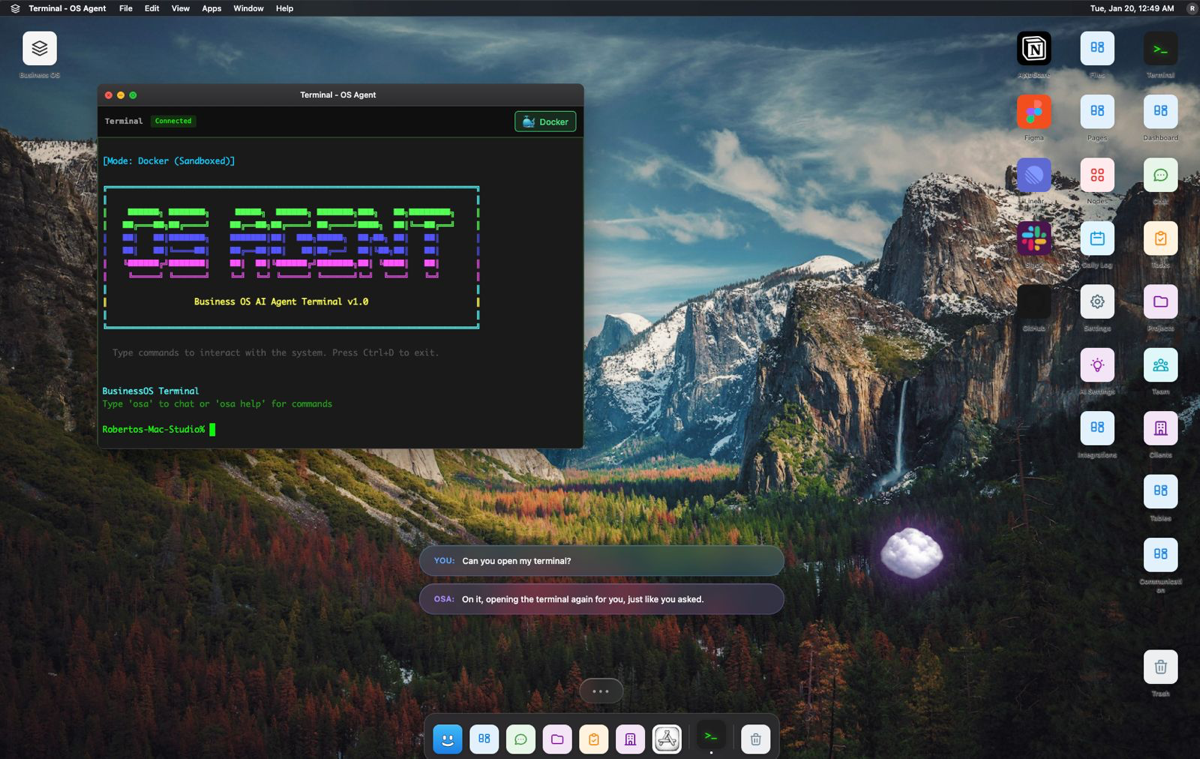This screenshot has width=1200, height=759.
Task: Open the Team desktop icon
Action: (1160, 365)
